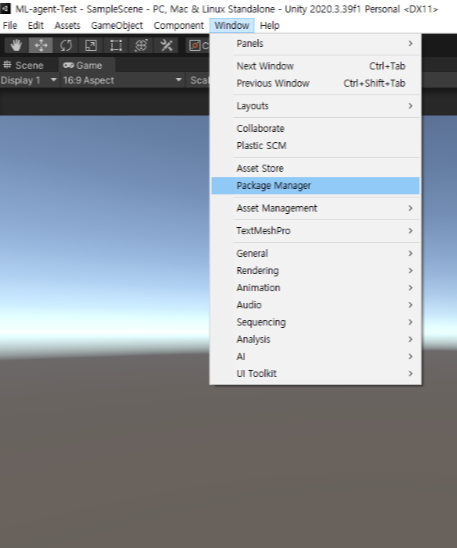
Task: Open the File menu
Action: click(x=10, y=26)
